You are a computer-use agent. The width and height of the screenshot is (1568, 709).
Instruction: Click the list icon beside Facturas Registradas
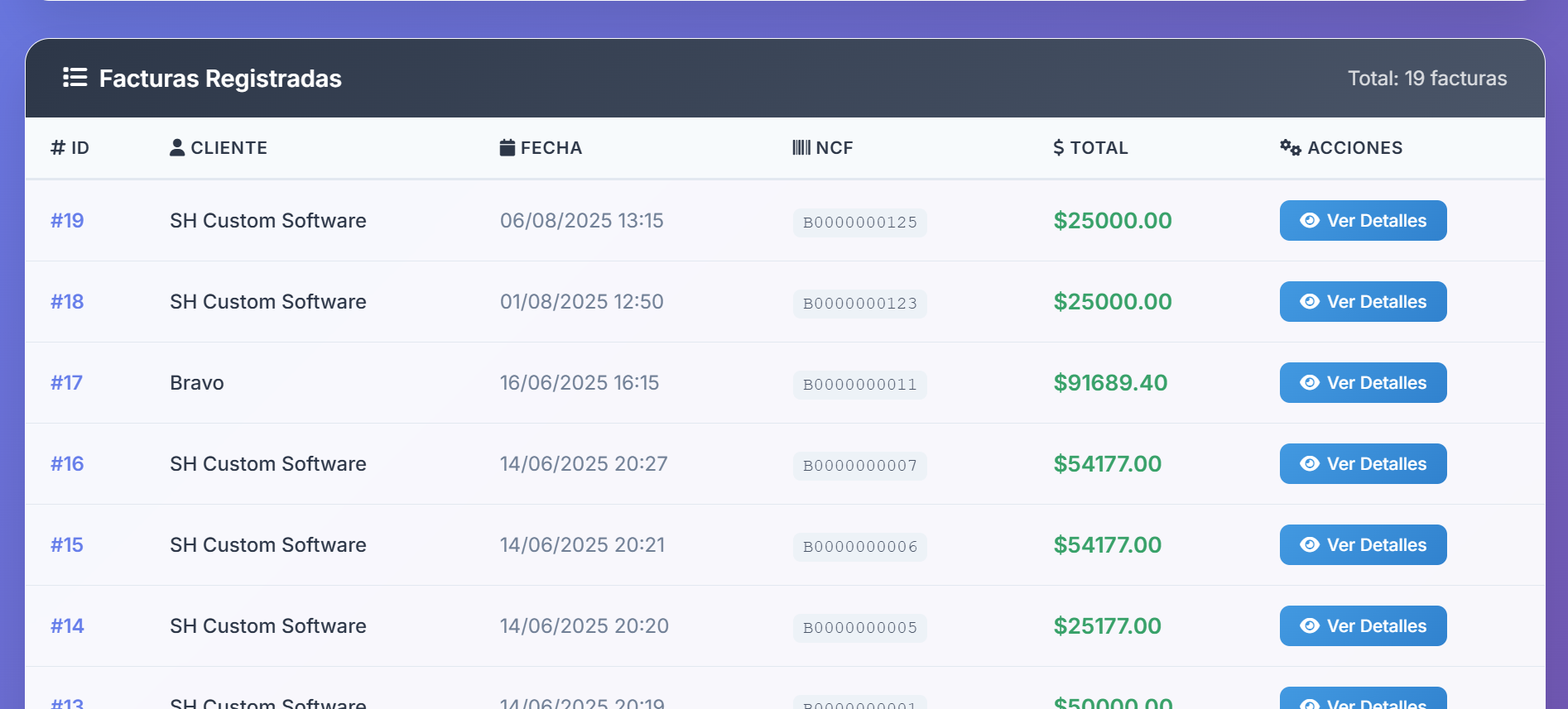pyautogui.click(x=75, y=78)
